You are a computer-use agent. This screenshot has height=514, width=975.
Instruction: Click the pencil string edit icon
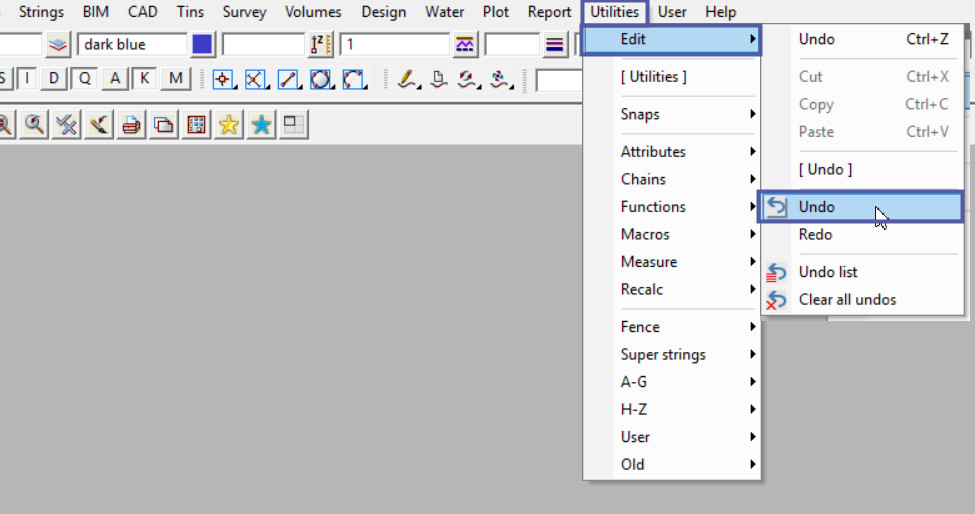coord(407,80)
